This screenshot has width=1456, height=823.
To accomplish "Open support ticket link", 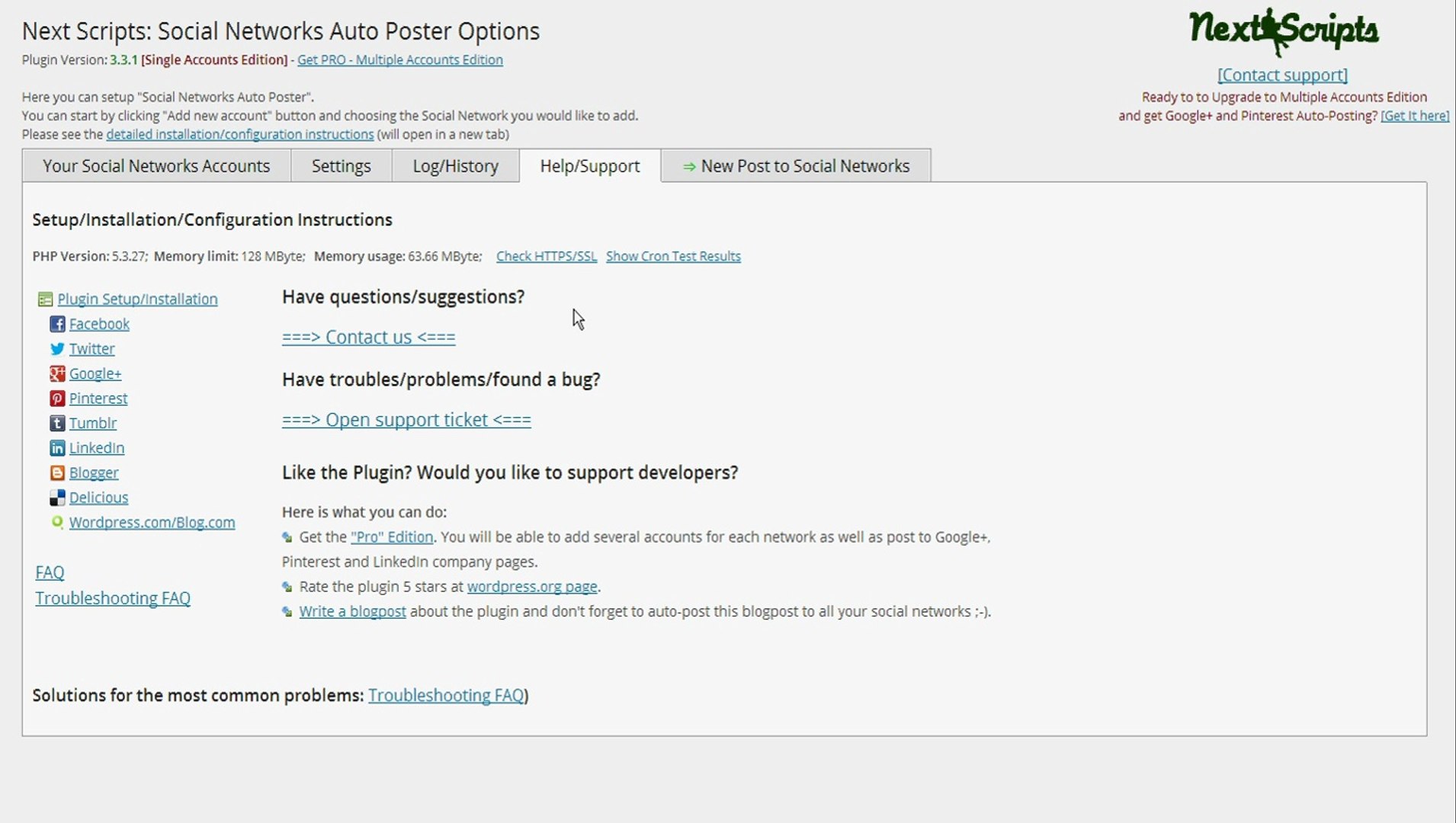I will pos(406,420).
